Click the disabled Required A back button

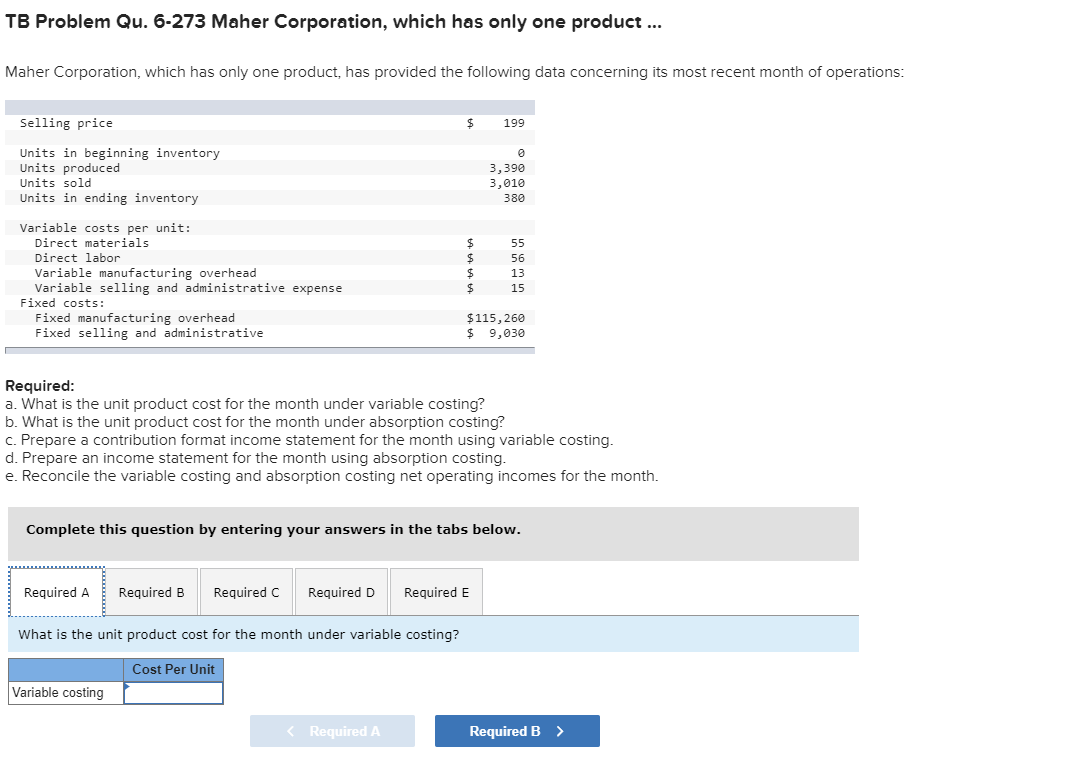(332, 730)
